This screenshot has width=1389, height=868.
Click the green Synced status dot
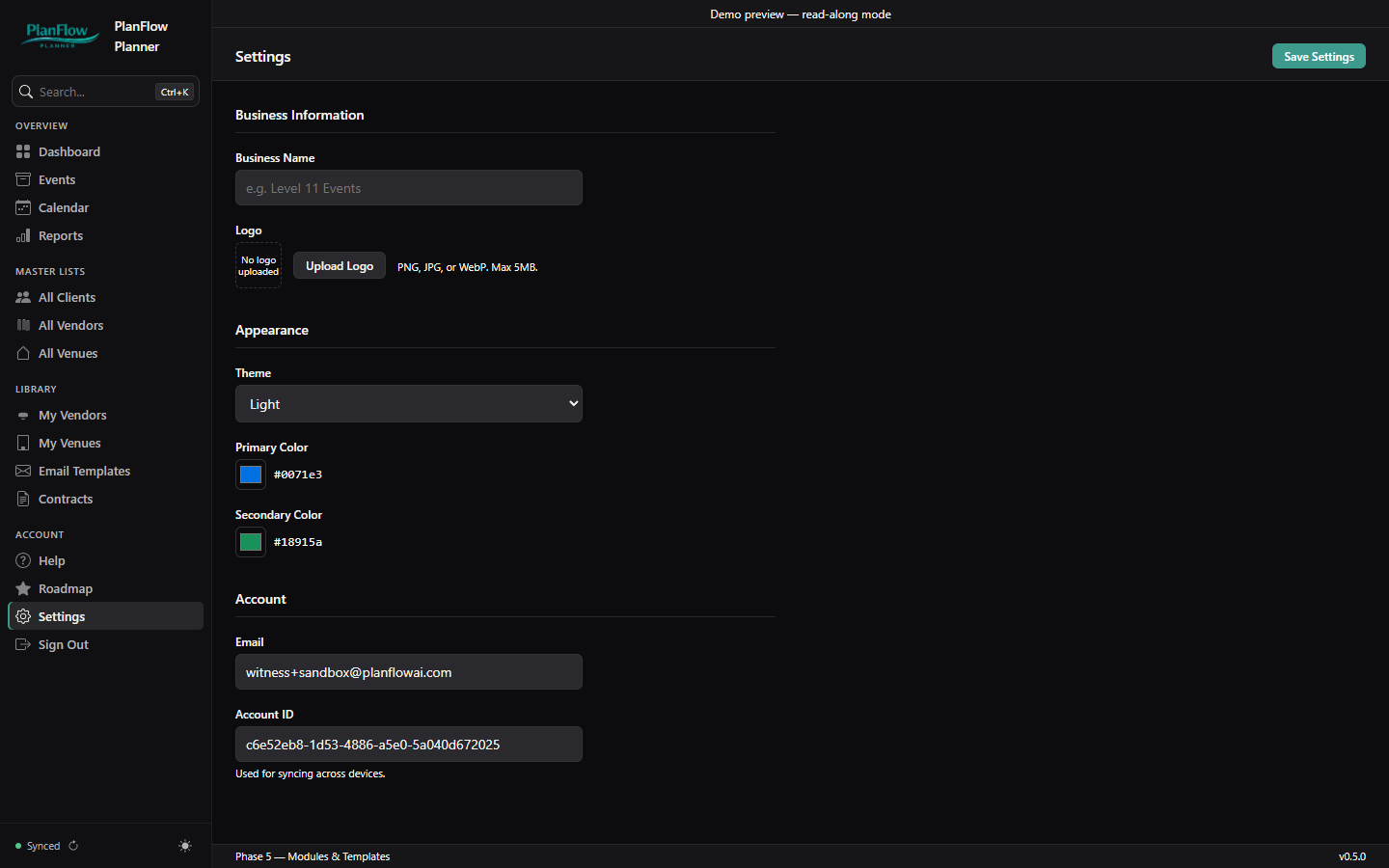(18, 846)
